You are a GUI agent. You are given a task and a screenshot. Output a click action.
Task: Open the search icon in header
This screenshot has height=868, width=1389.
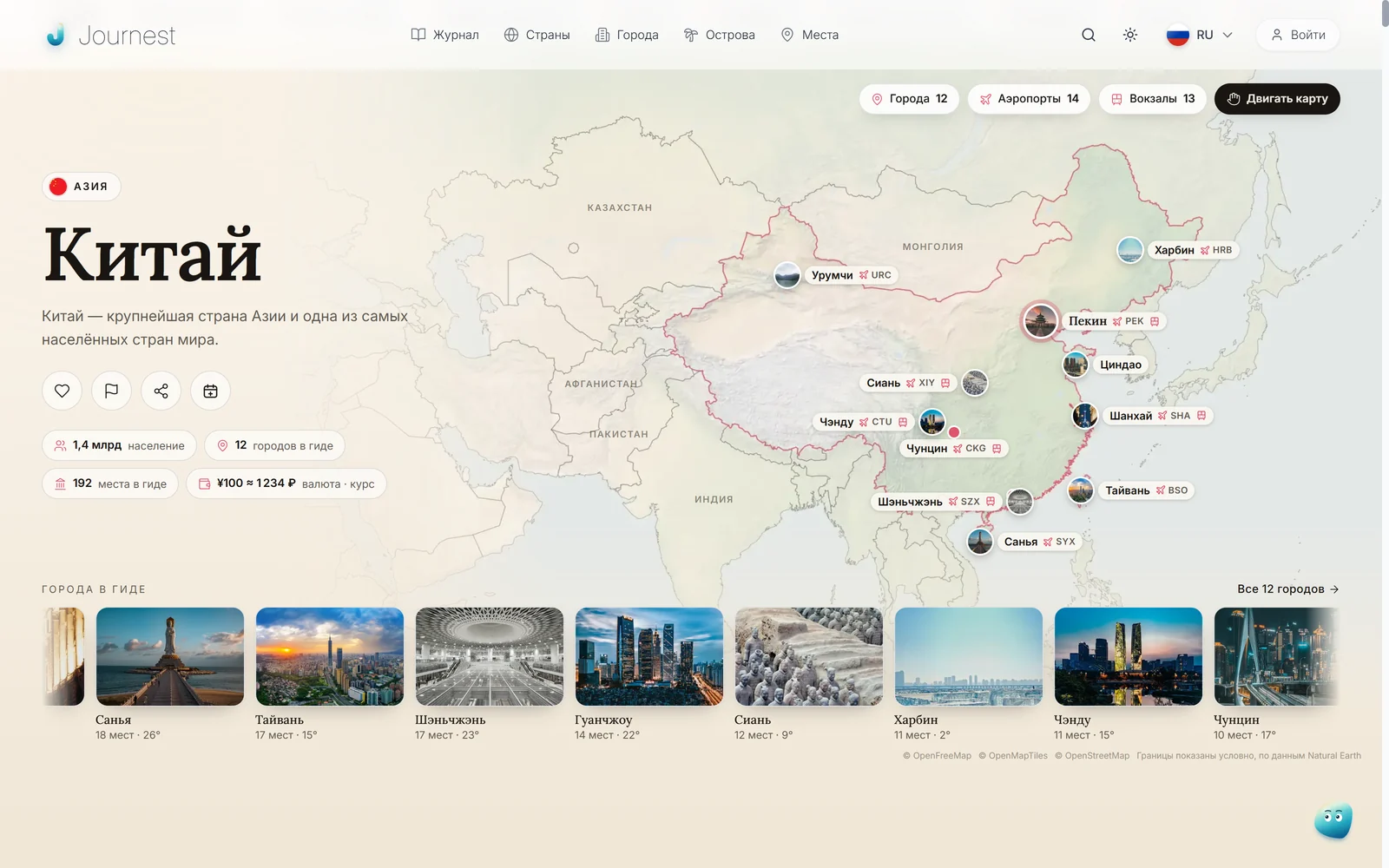click(1089, 35)
